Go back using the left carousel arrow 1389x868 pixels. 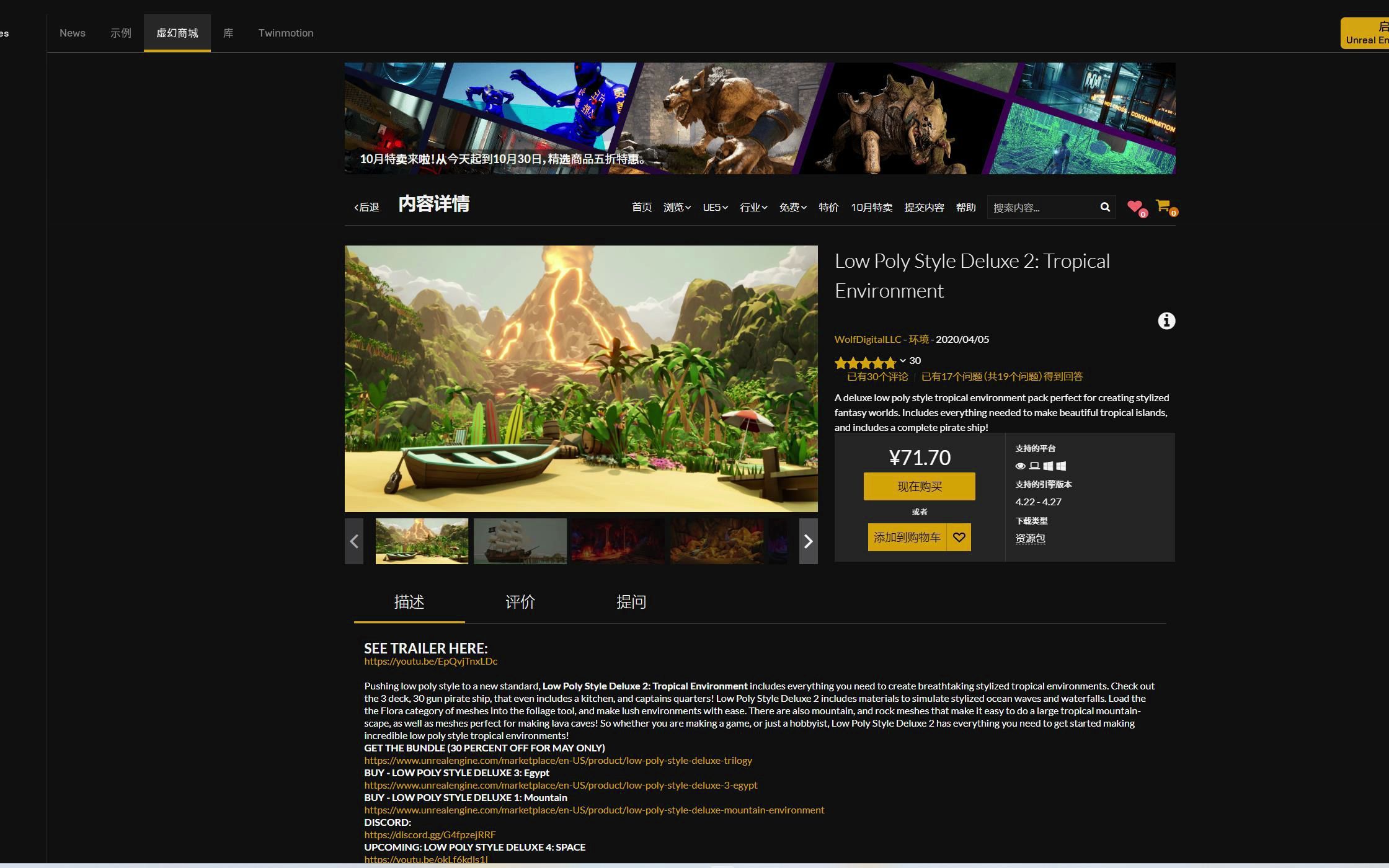[354, 541]
